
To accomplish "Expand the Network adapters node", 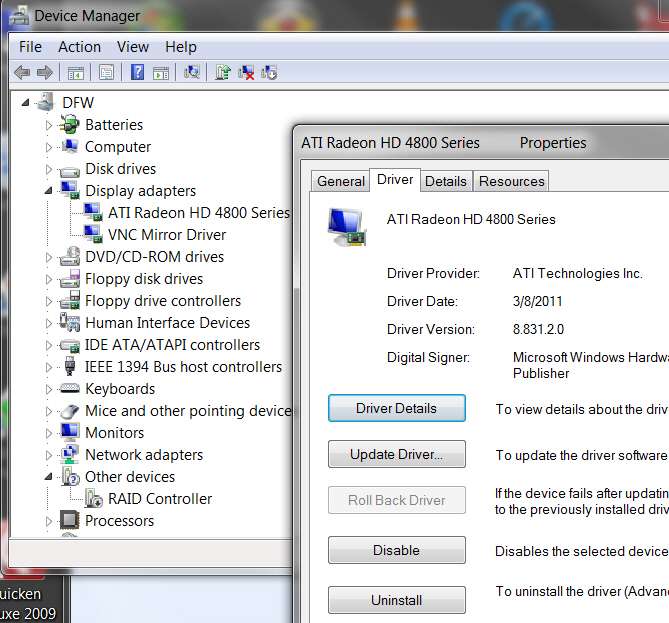I will click(x=49, y=455).
